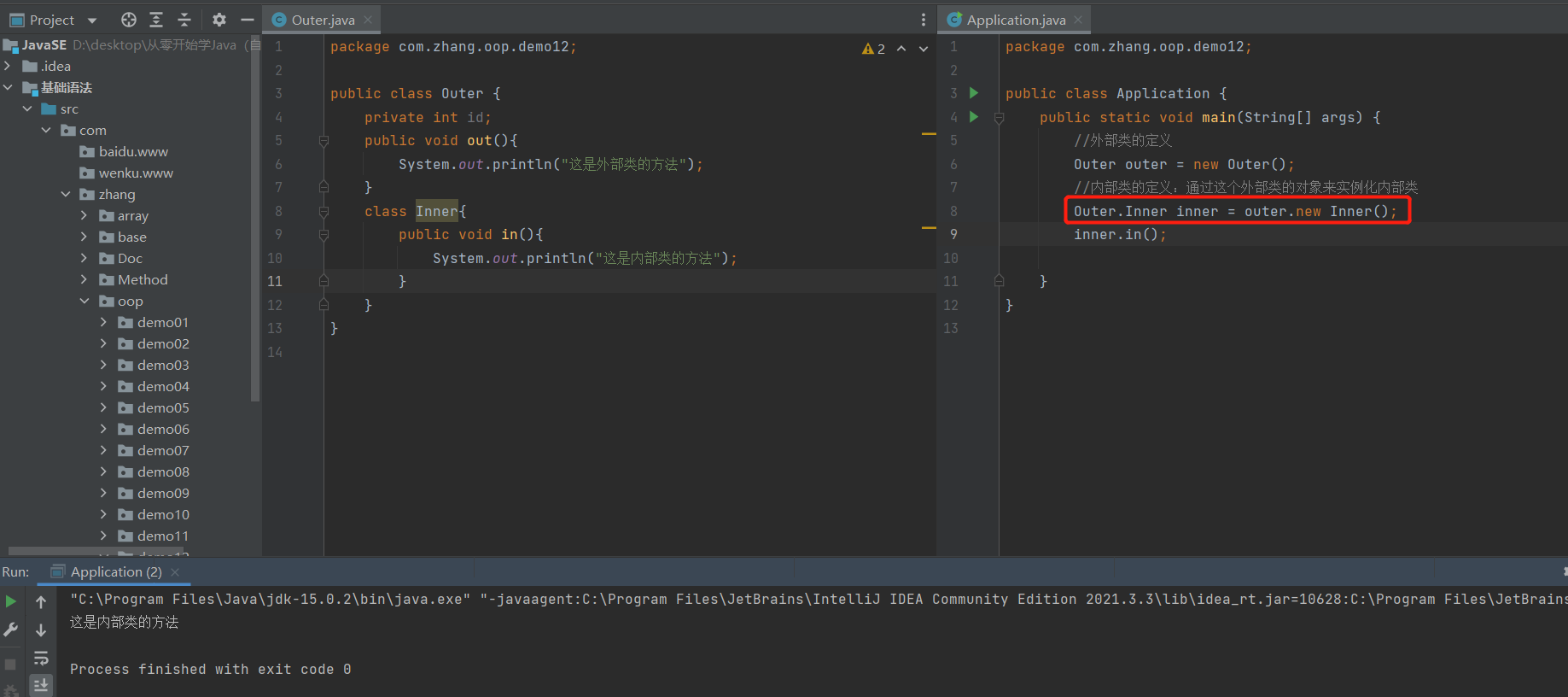Open Project panel settings gear
This screenshot has width=1568, height=697.
pos(219,20)
